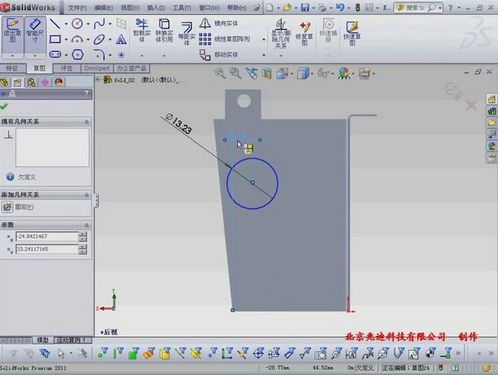Open the 视图(V) menu

[x=130, y=7]
